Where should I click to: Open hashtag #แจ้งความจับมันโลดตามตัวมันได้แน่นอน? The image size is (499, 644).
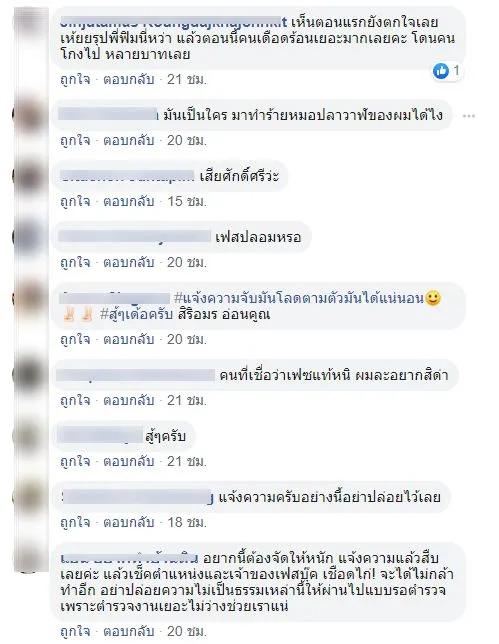click(x=299, y=298)
